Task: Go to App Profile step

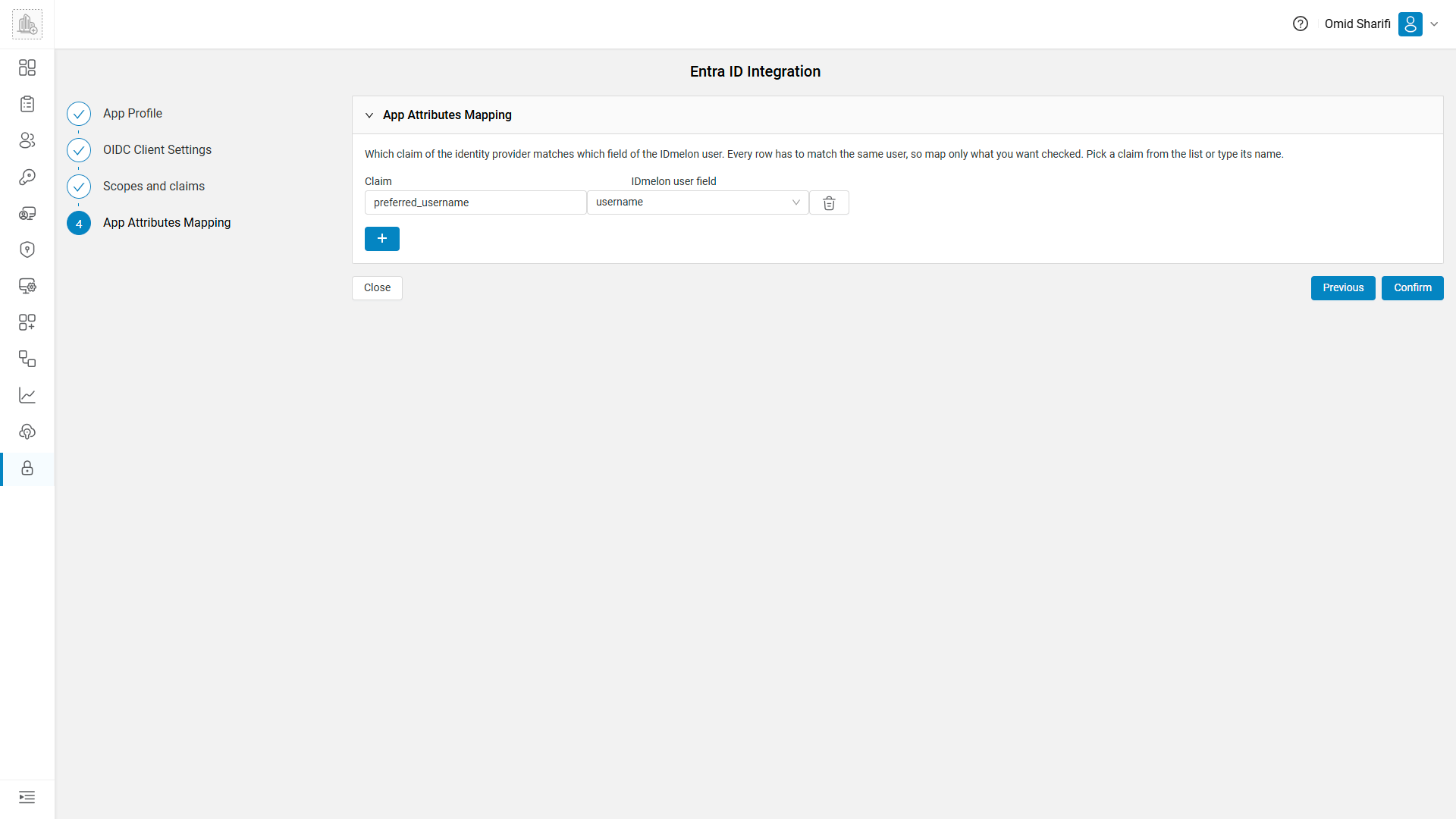Action: pyautogui.click(x=133, y=114)
